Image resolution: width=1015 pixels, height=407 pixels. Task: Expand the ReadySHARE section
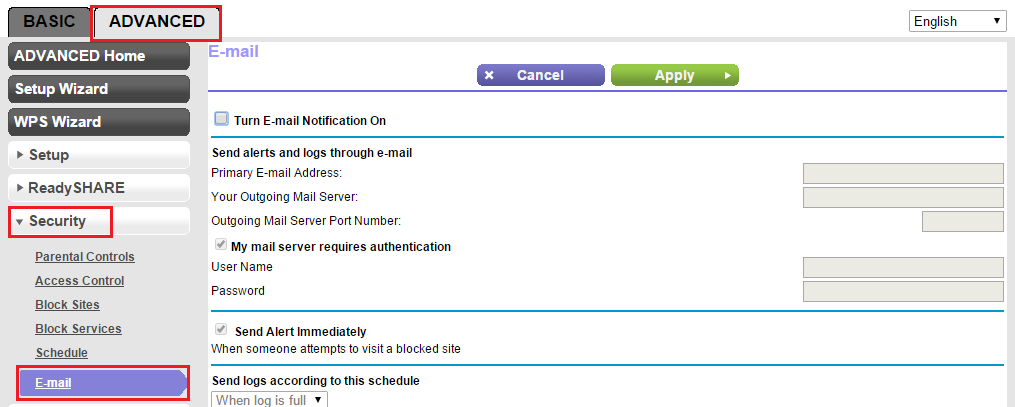(98, 188)
